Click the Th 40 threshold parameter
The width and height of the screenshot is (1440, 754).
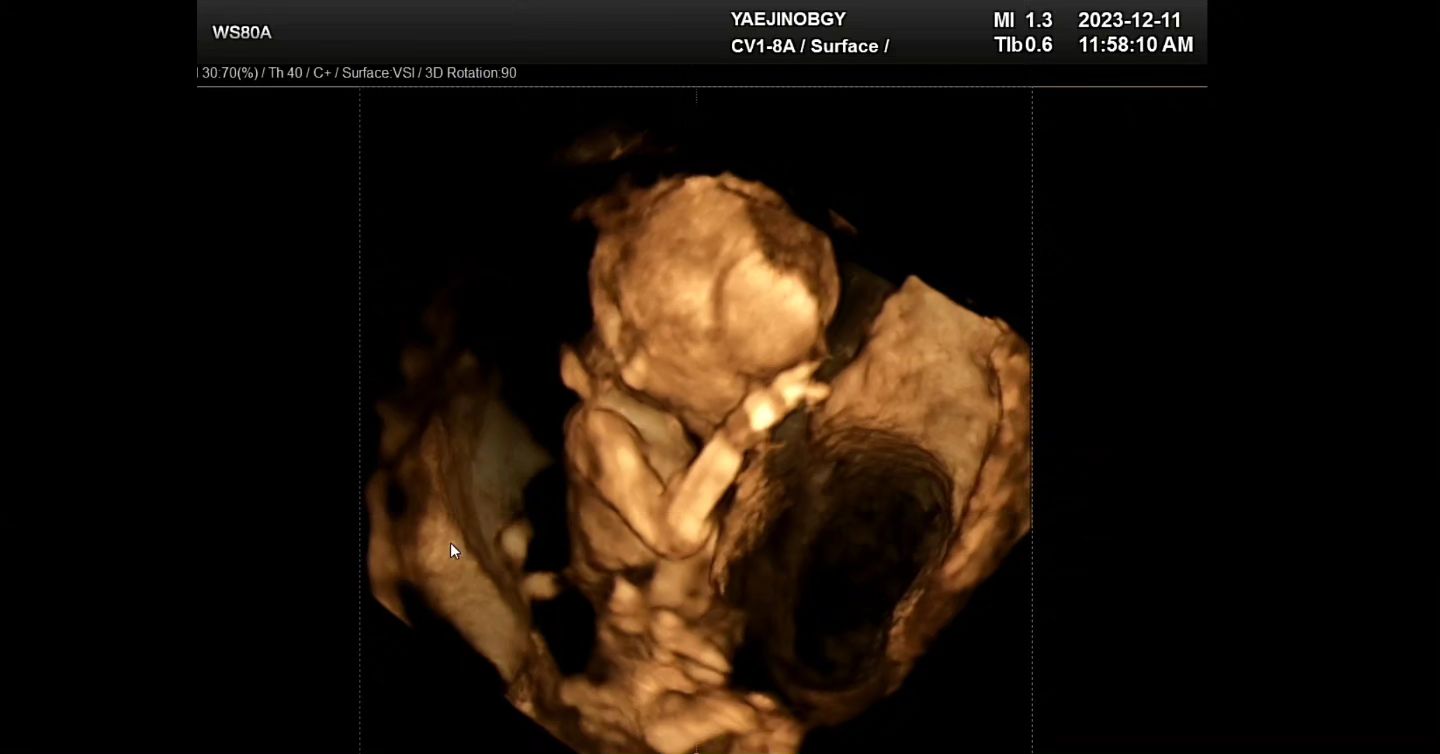[x=285, y=73]
